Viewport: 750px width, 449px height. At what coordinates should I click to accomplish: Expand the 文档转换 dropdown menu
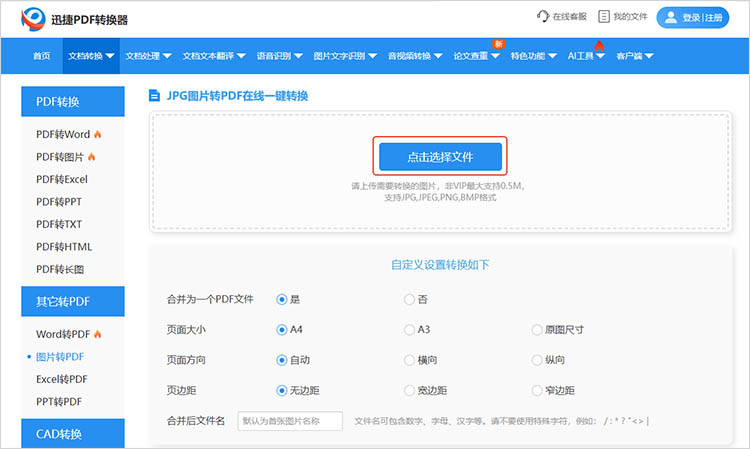(x=90, y=56)
